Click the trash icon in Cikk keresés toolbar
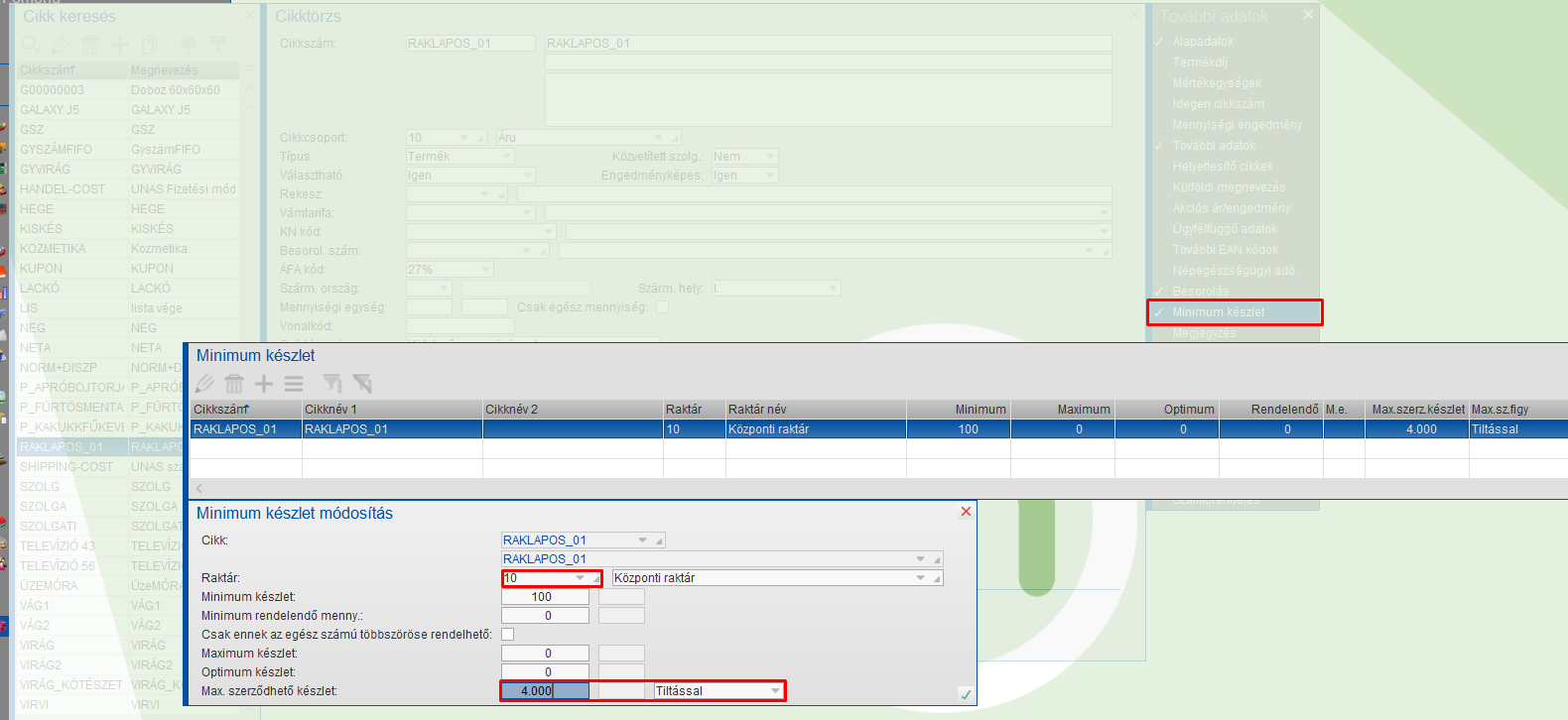The height and width of the screenshot is (720, 1568). click(x=90, y=45)
